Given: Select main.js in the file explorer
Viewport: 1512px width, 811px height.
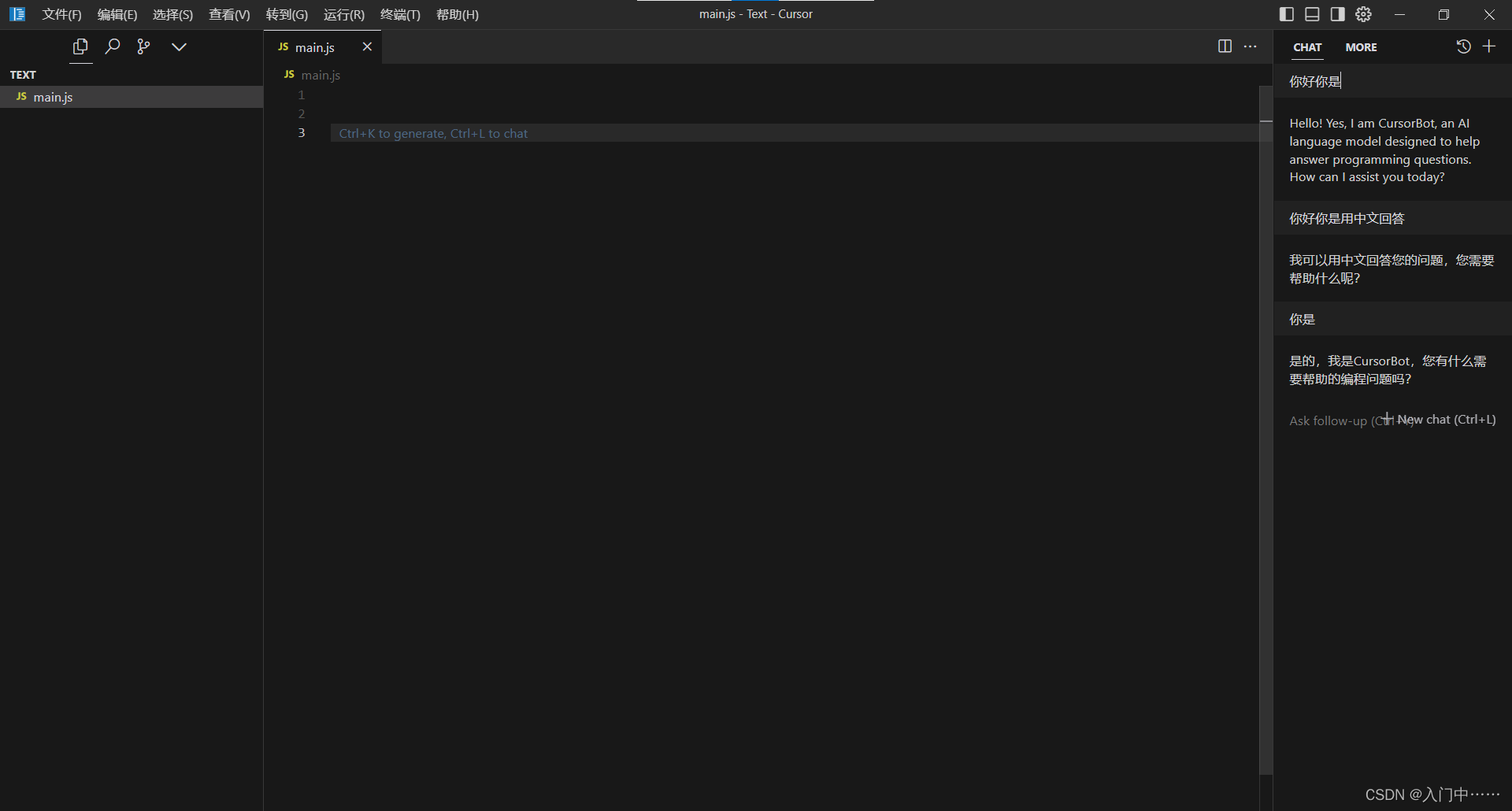Looking at the screenshot, I should (132, 97).
